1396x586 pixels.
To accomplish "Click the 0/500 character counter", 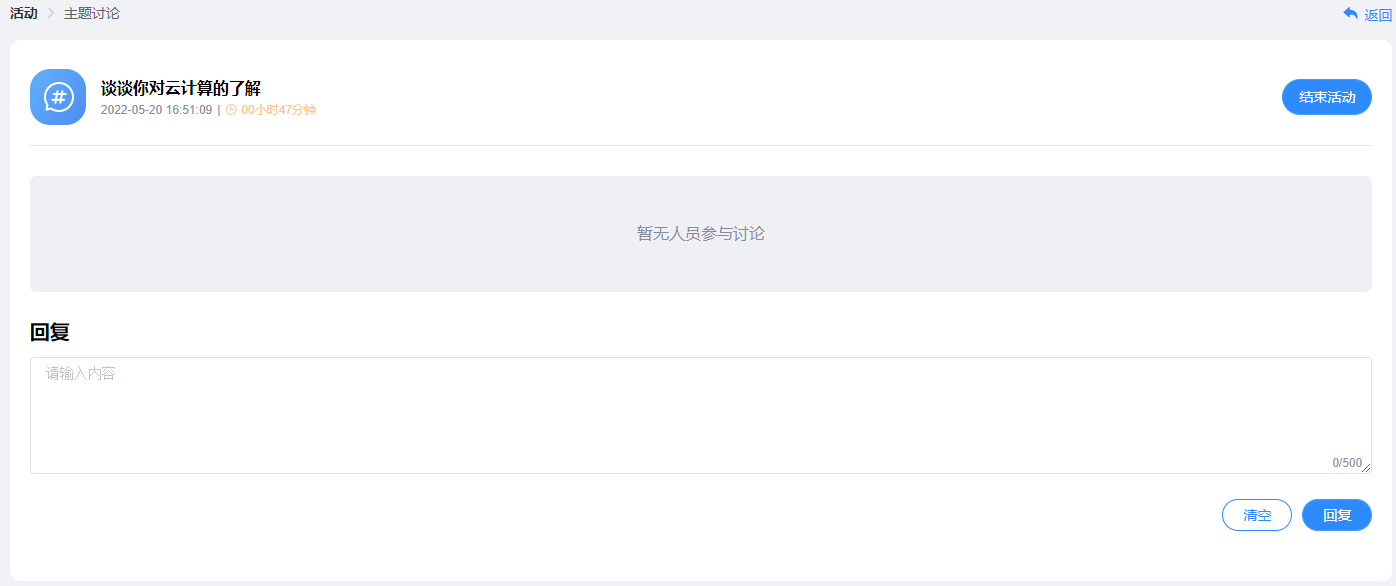I will tap(1346, 463).
